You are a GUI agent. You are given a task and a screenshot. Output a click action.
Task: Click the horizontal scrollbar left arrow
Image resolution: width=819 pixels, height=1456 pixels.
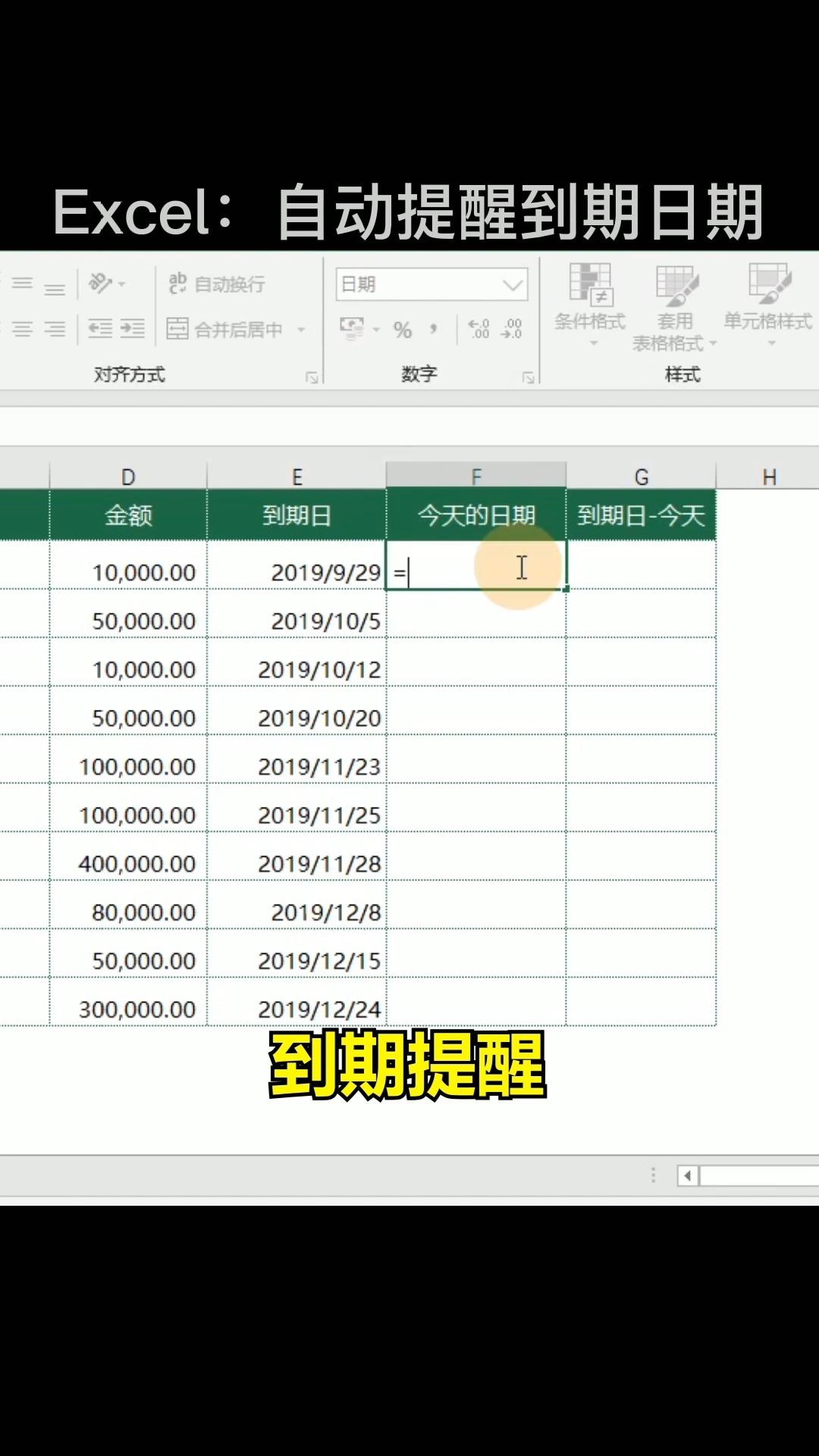688,1176
